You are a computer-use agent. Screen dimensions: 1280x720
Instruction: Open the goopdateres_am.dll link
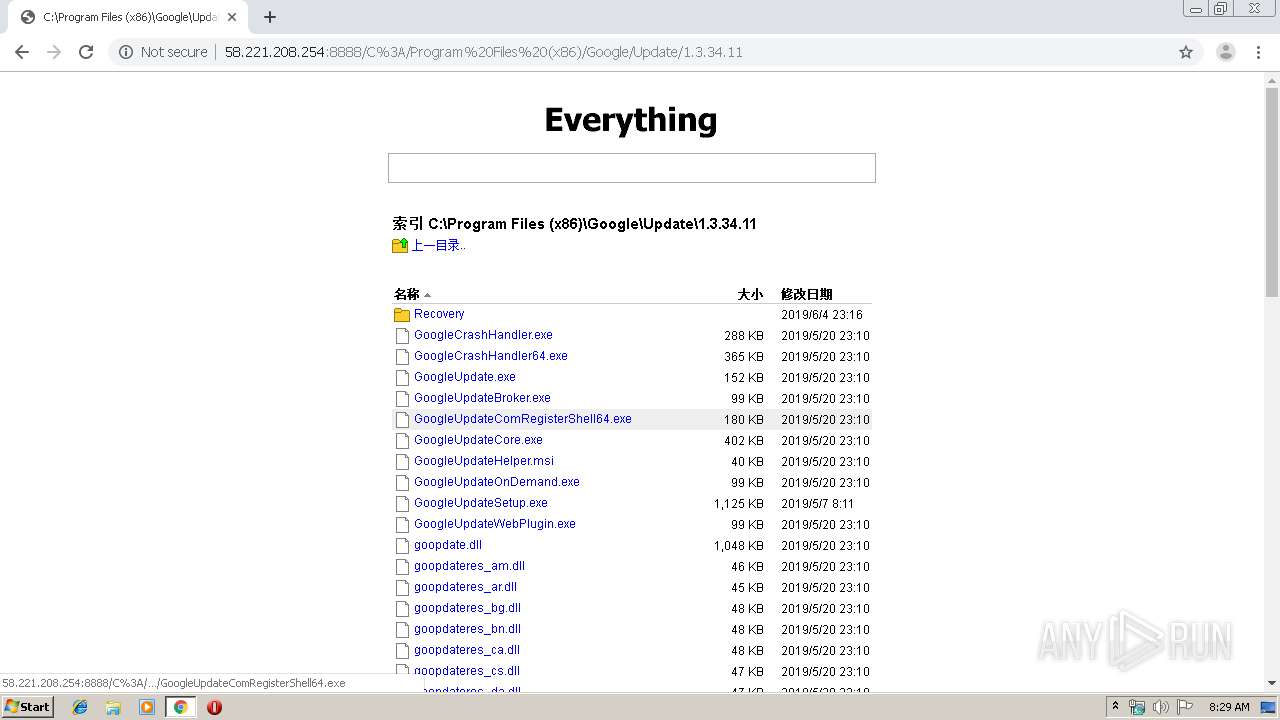click(x=469, y=566)
